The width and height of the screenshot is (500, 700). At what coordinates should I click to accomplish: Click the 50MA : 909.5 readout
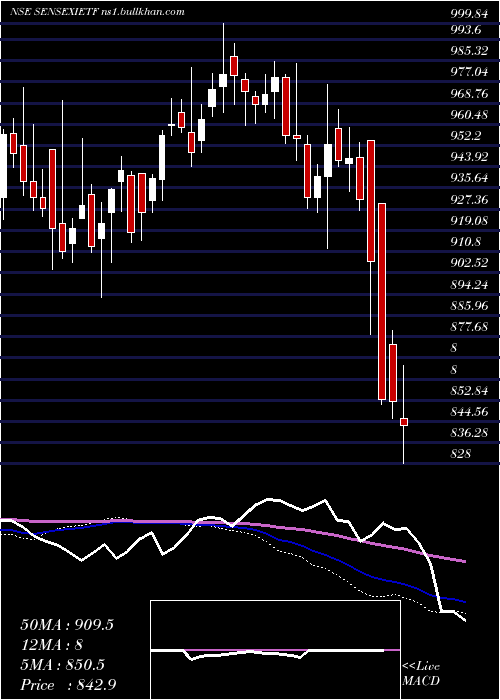click(x=67, y=625)
